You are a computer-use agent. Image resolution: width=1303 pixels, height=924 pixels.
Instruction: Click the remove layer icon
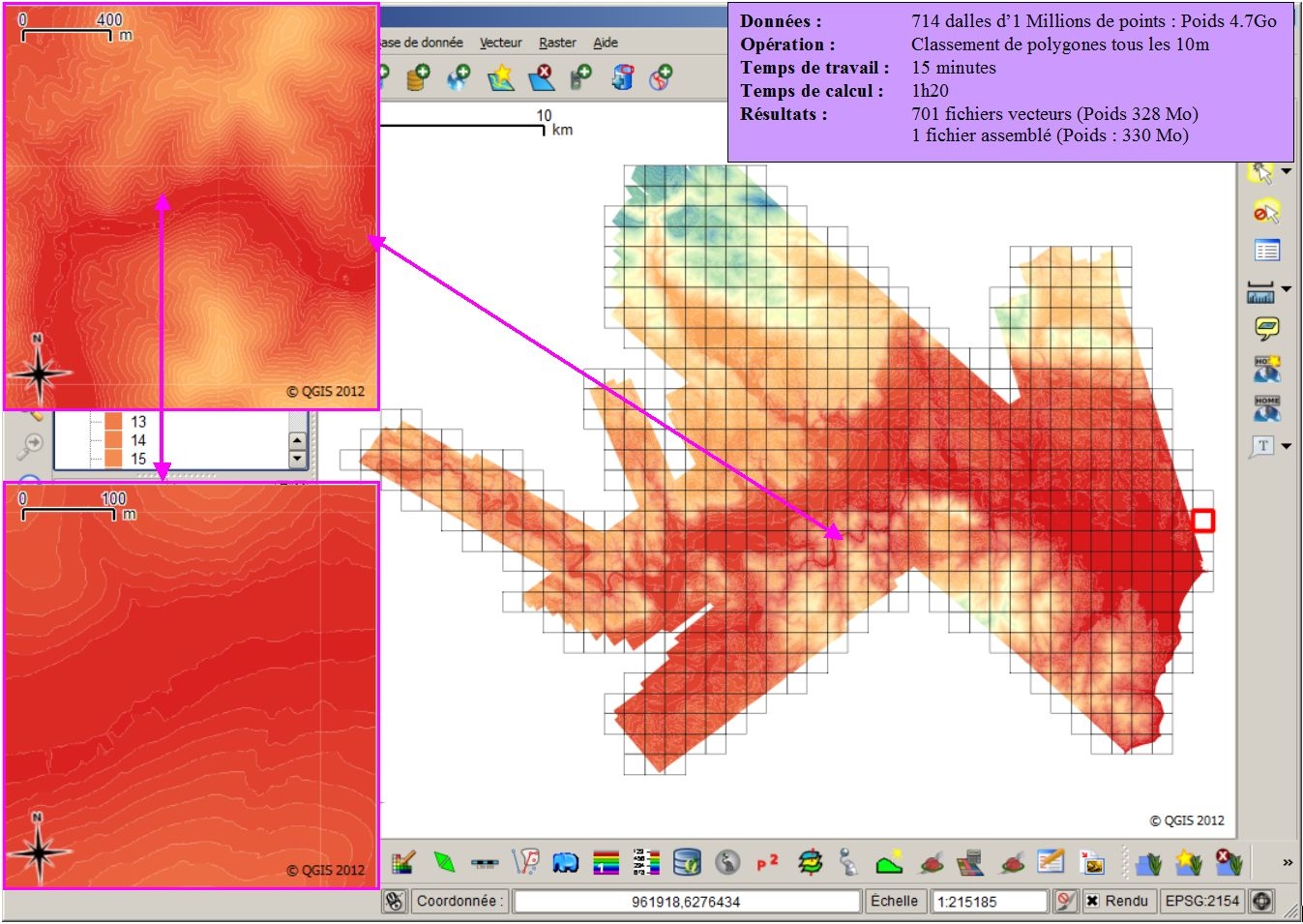(542, 77)
